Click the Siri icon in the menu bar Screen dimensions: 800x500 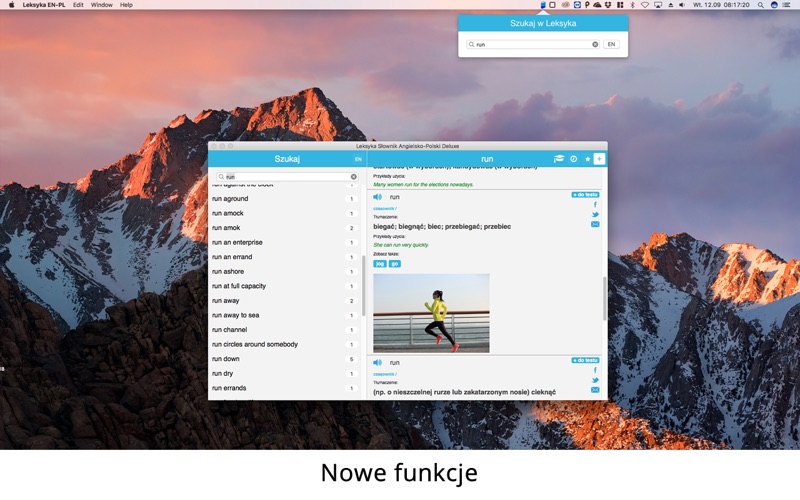click(774, 5)
